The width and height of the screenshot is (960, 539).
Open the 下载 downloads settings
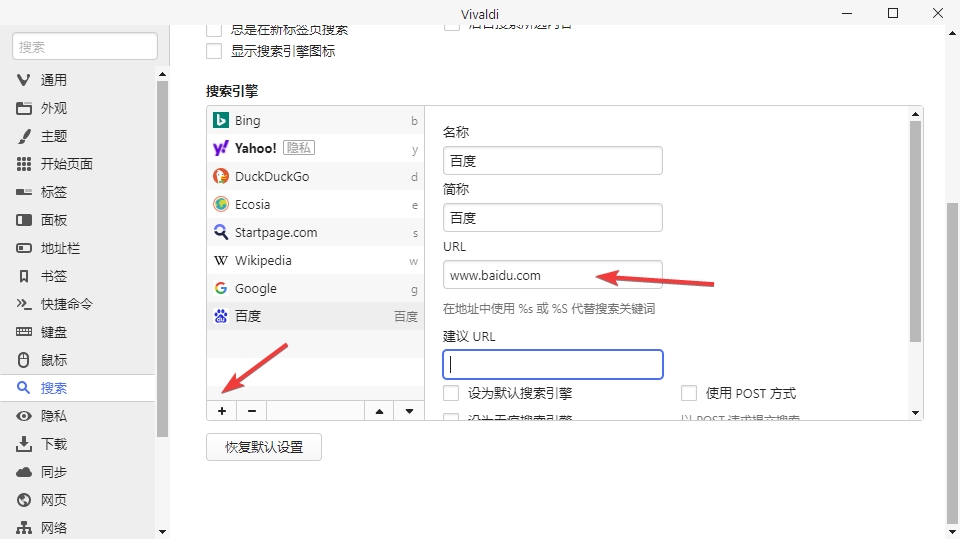(x=78, y=444)
